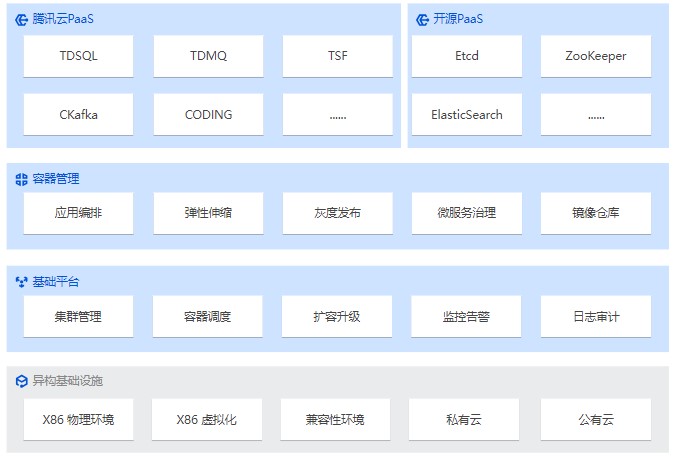Choose the 私有云 card

click(x=464, y=419)
